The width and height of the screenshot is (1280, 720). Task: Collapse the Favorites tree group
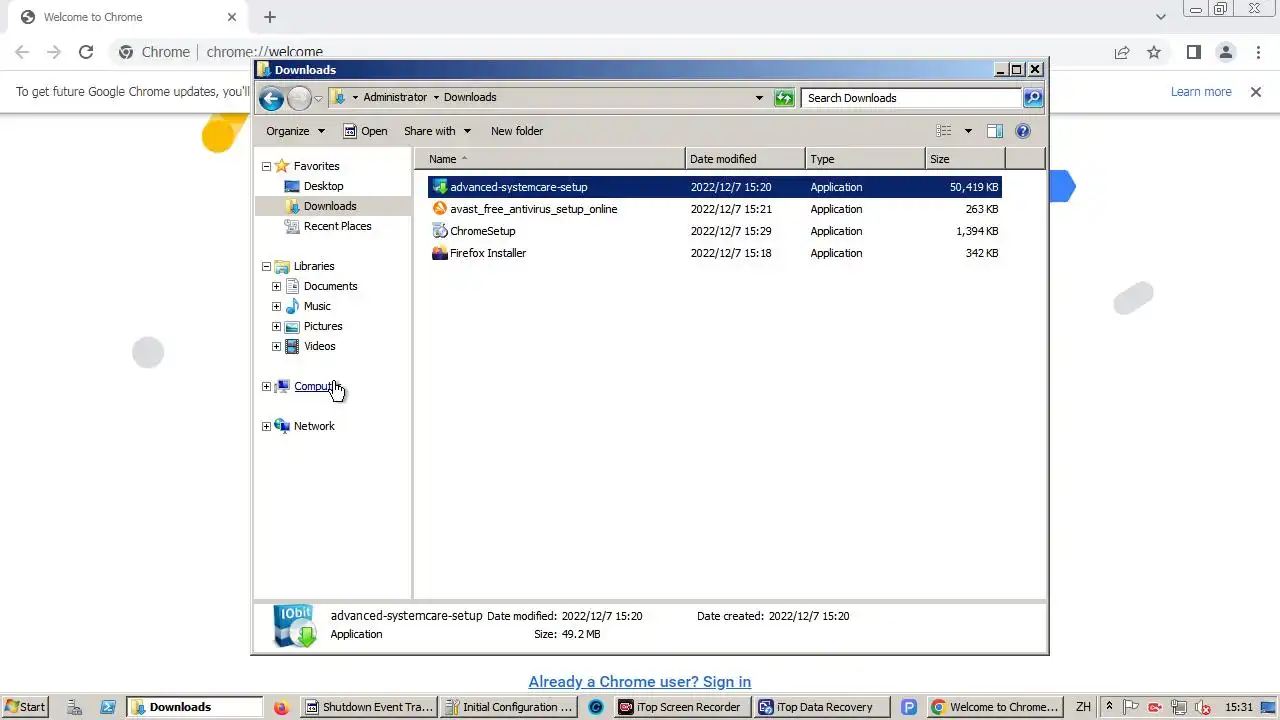(x=267, y=166)
